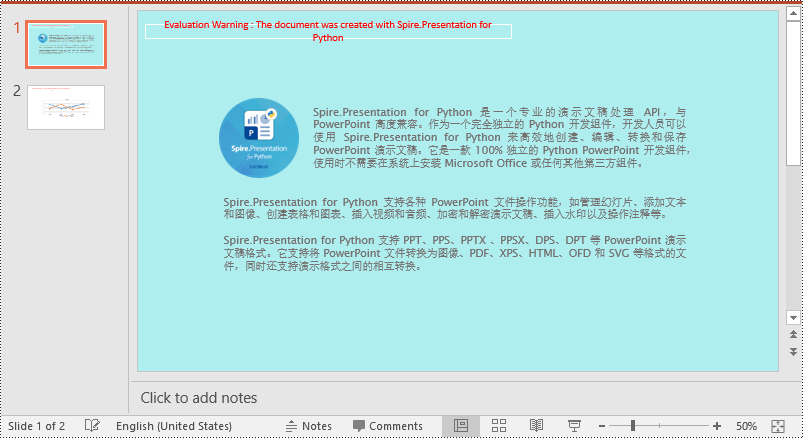Screen dimensions: 803x438
Task: Toggle the Notes pane button
Action: coord(309,426)
